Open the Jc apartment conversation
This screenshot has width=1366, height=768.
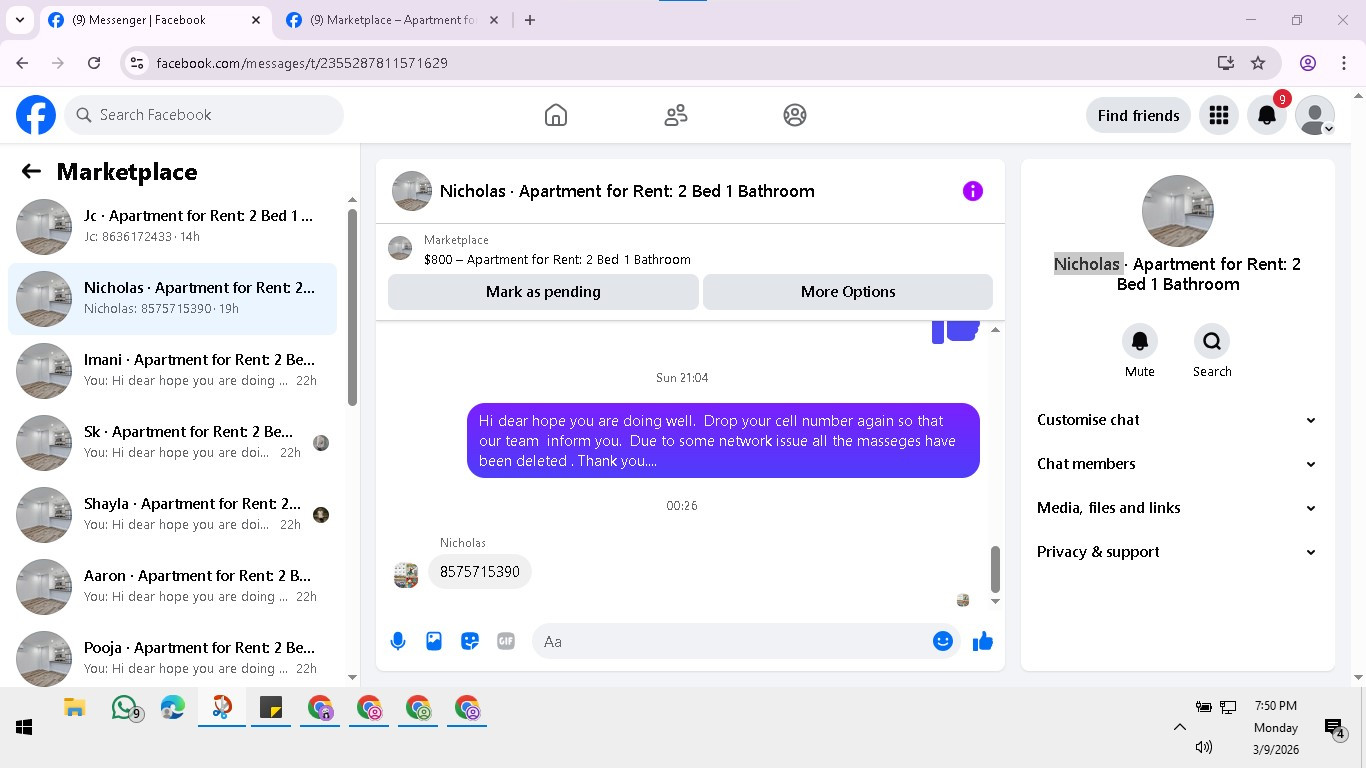pos(172,226)
